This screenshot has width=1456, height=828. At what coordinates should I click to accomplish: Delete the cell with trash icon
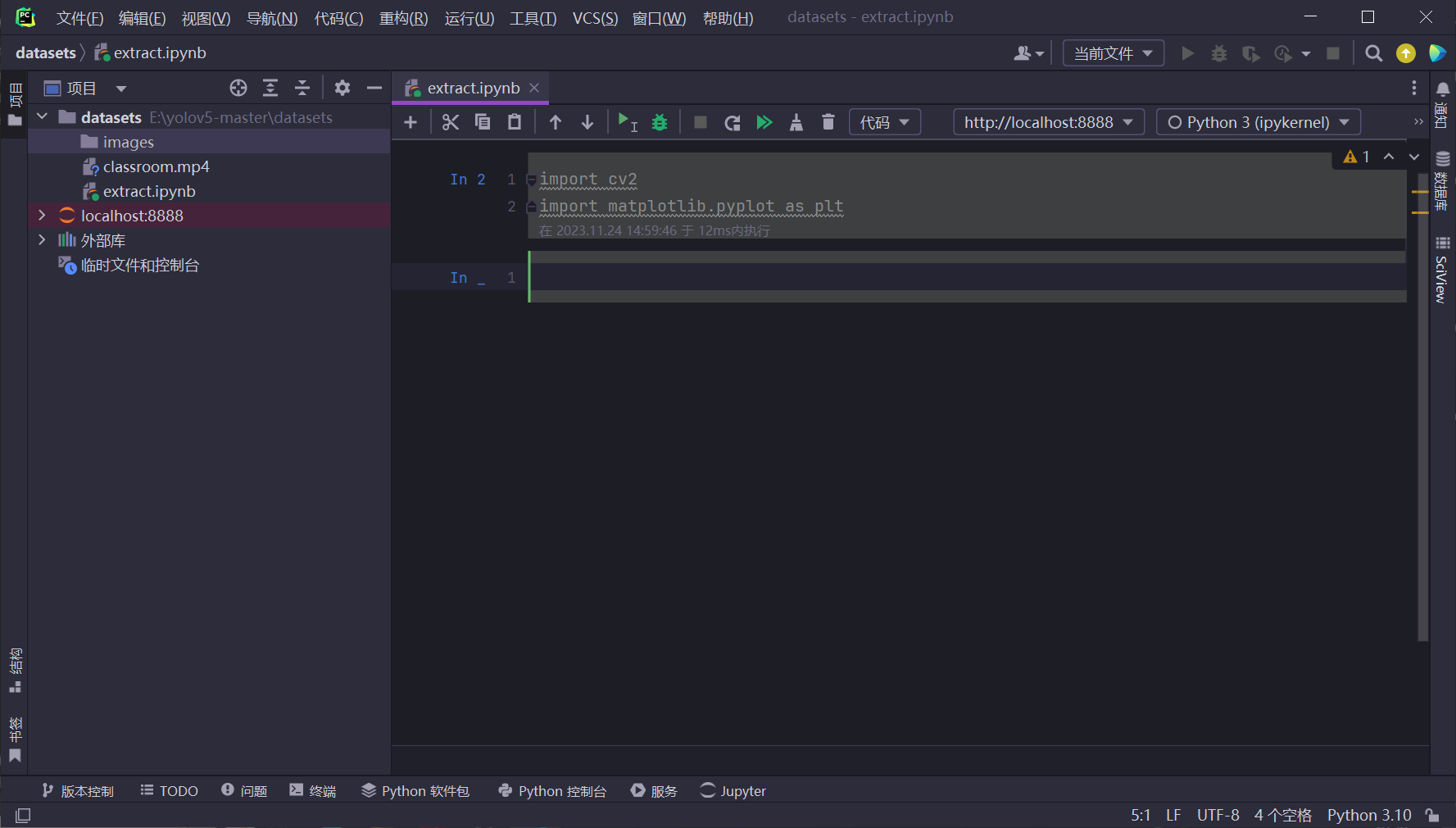[x=828, y=122]
